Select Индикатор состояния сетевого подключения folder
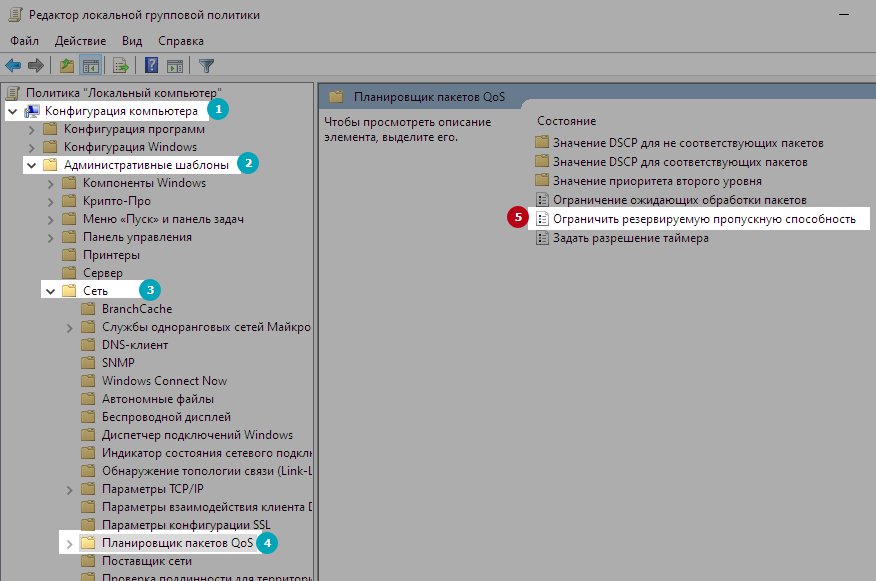Image resolution: width=876 pixels, height=581 pixels. pyautogui.click(x=207, y=453)
